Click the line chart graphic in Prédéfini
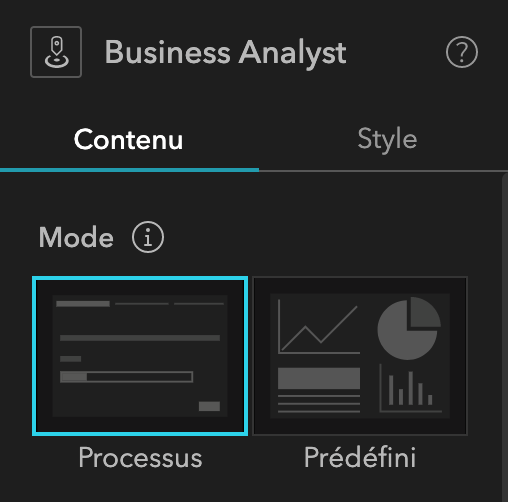The image size is (508, 502). click(319, 327)
